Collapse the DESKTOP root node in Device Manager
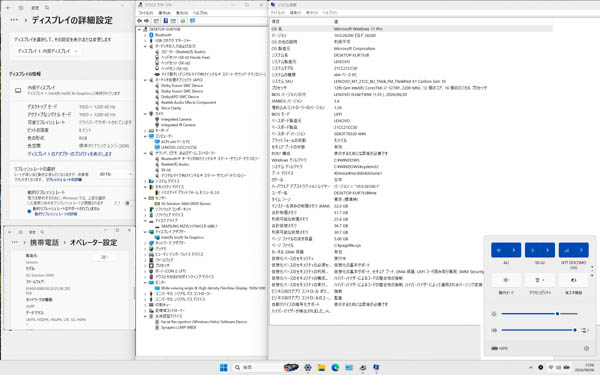600x375 pixels. tap(140, 29)
